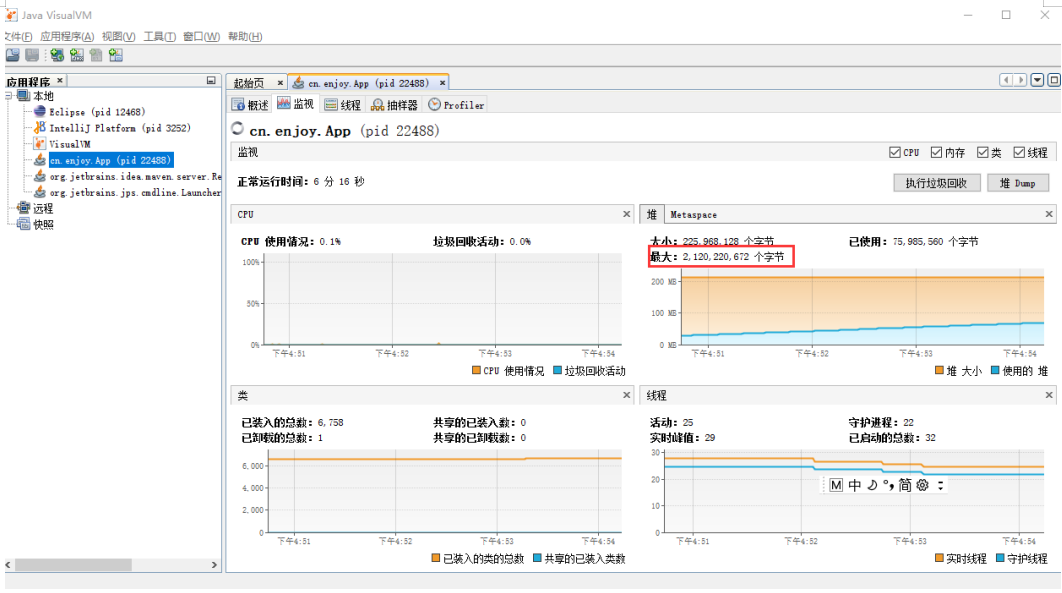Image resolution: width=1062 pixels, height=593 pixels.
Task: Click the Java icon beside org.jetbrains.jps.cmdline.Launcher
Action: (40, 192)
